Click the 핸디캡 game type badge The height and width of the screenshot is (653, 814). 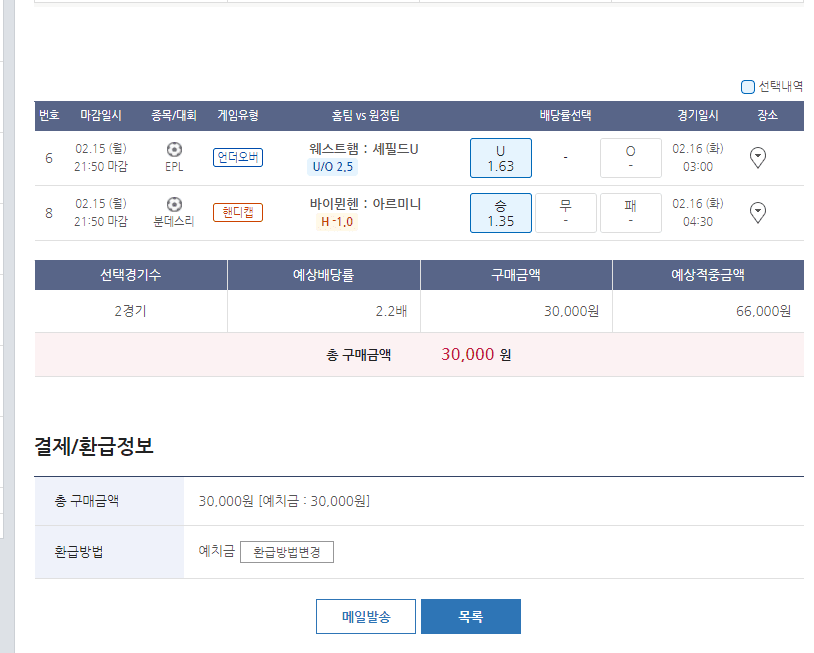click(238, 212)
